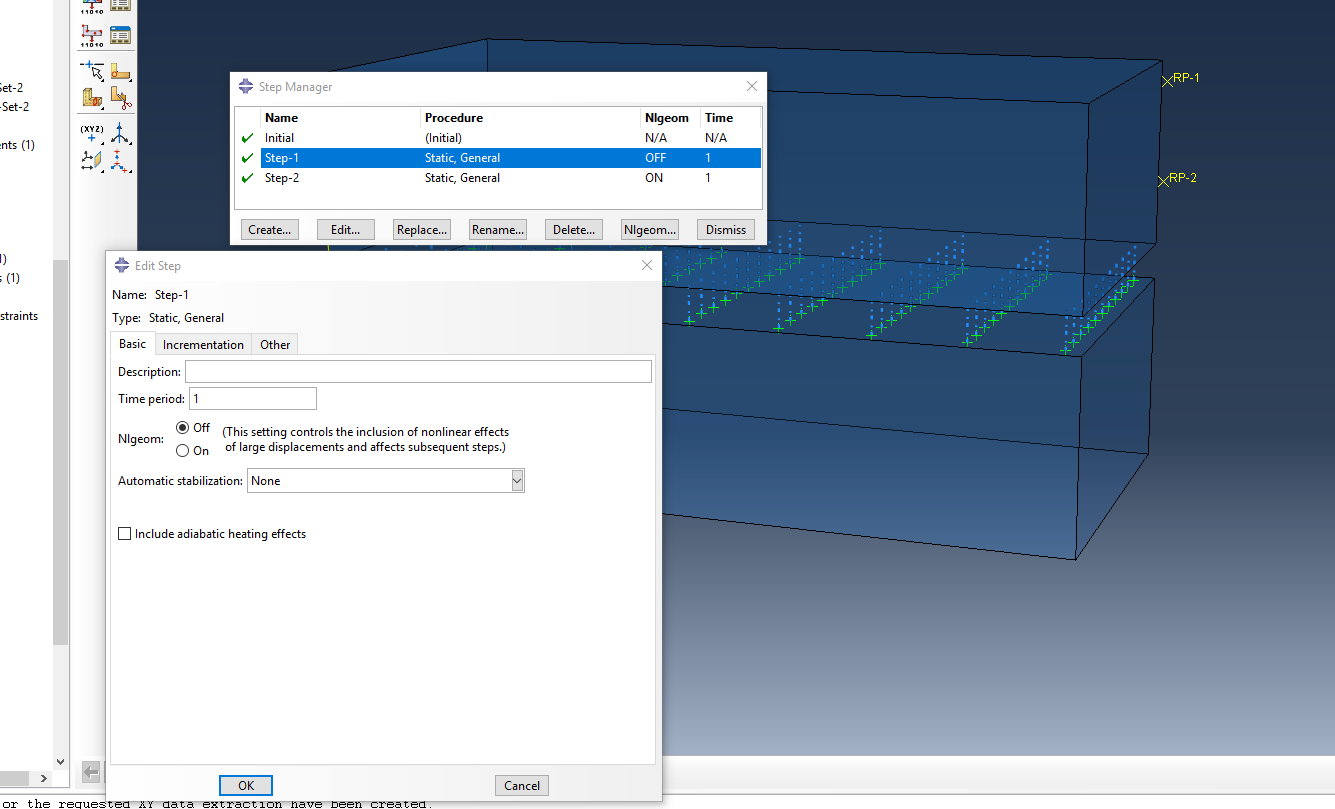Click the Edit... button in Step Manager
The width and height of the screenshot is (1335, 809).
click(346, 230)
